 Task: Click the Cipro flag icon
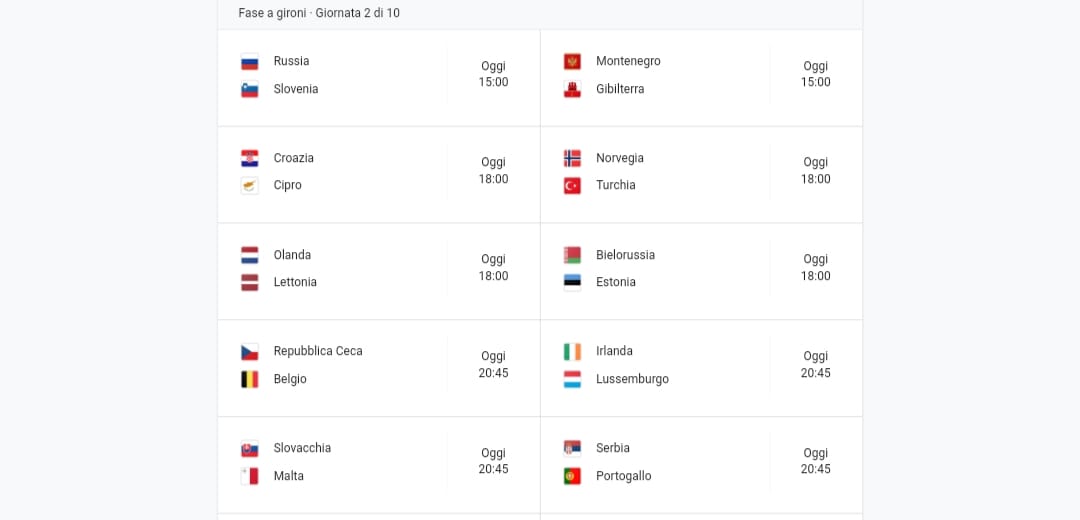point(249,186)
